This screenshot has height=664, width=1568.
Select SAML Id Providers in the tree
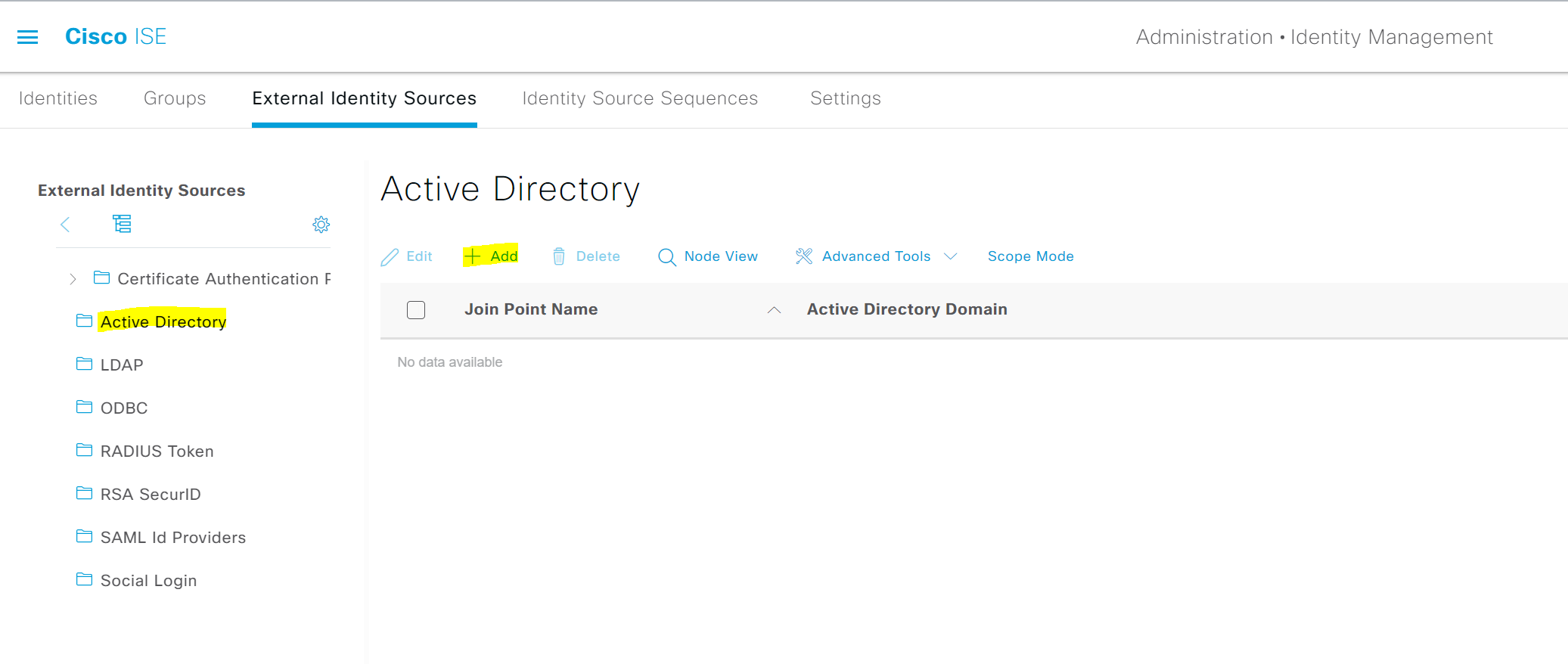pos(173,537)
